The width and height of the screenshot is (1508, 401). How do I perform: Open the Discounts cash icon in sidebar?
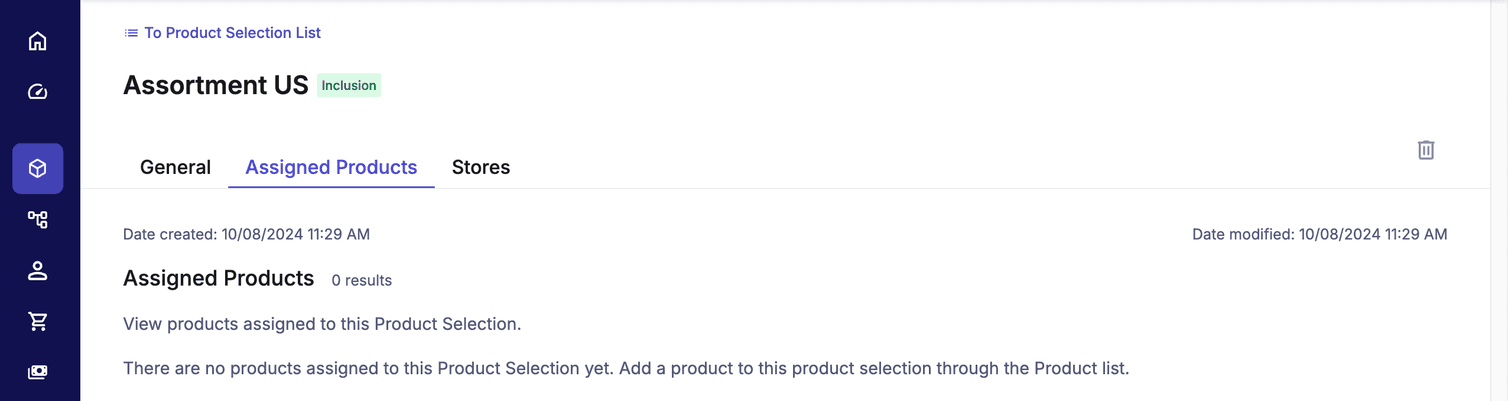(x=38, y=372)
